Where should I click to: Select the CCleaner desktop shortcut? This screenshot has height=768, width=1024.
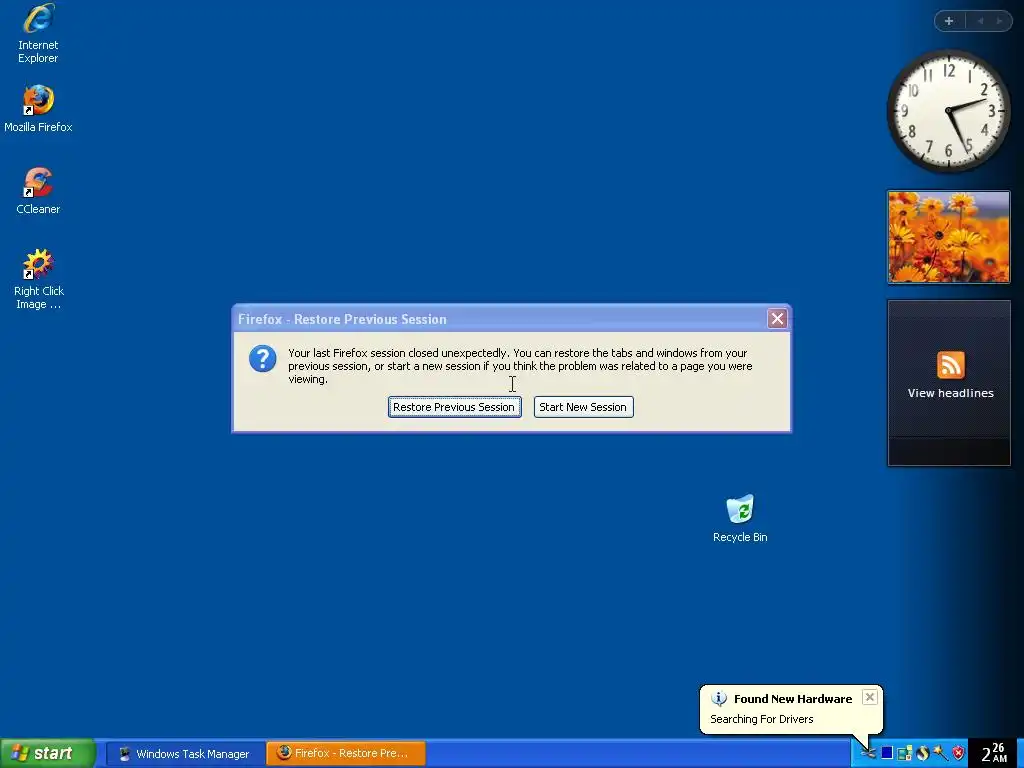(38, 191)
